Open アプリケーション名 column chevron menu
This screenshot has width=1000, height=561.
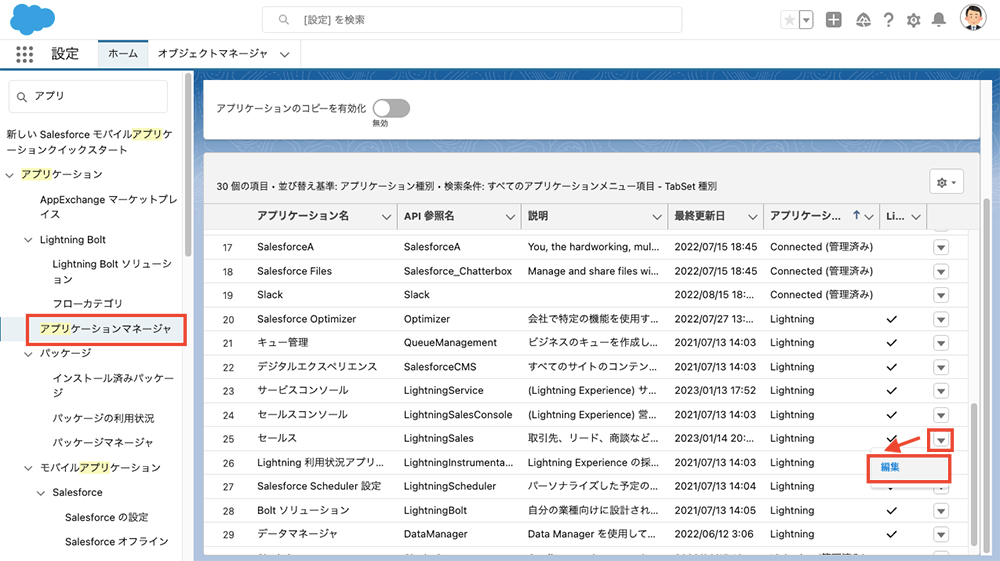pyautogui.click(x=386, y=217)
